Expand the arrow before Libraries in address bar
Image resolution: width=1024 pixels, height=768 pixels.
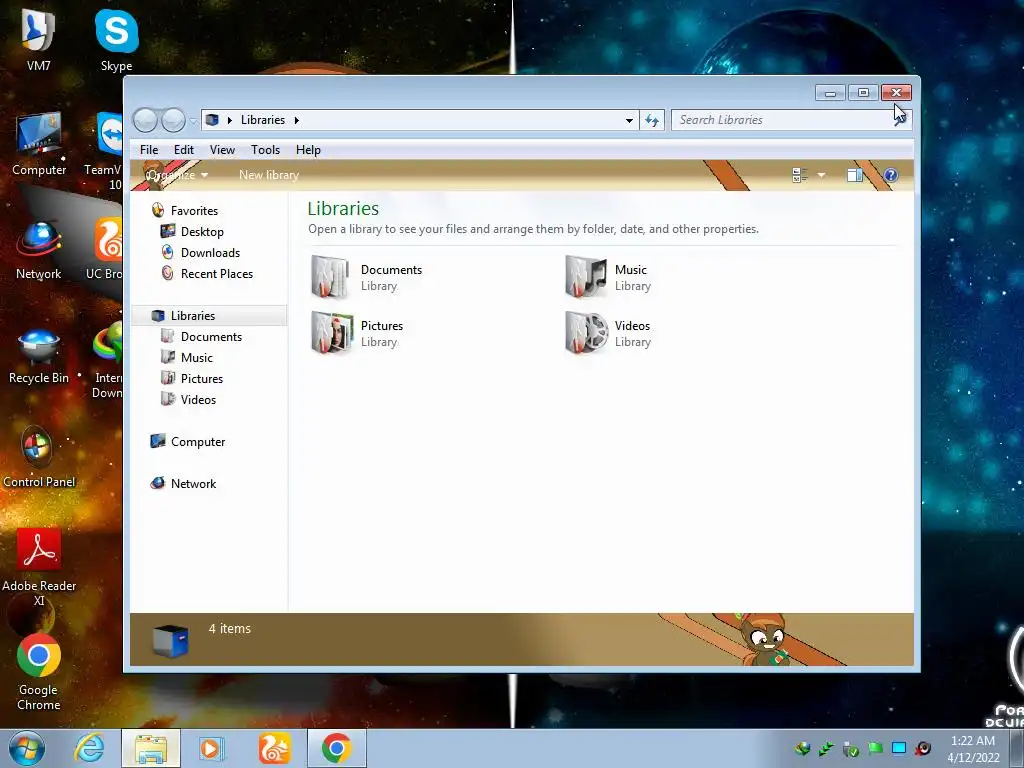click(x=230, y=120)
